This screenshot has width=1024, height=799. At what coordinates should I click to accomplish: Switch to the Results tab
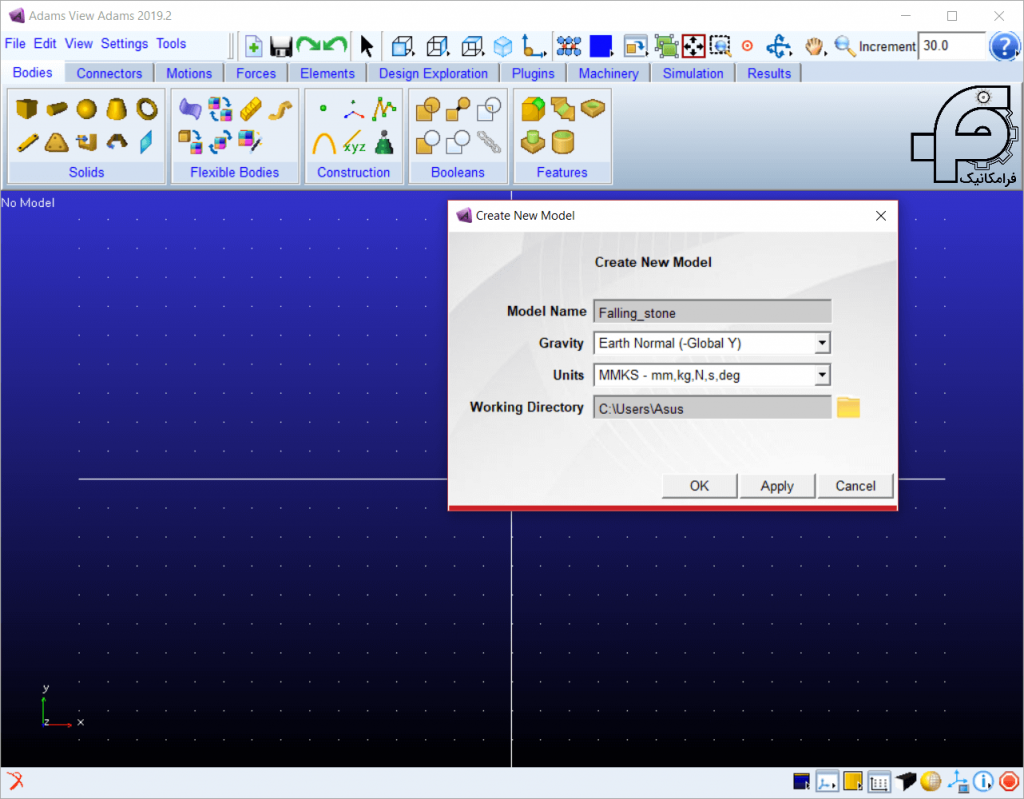[769, 73]
